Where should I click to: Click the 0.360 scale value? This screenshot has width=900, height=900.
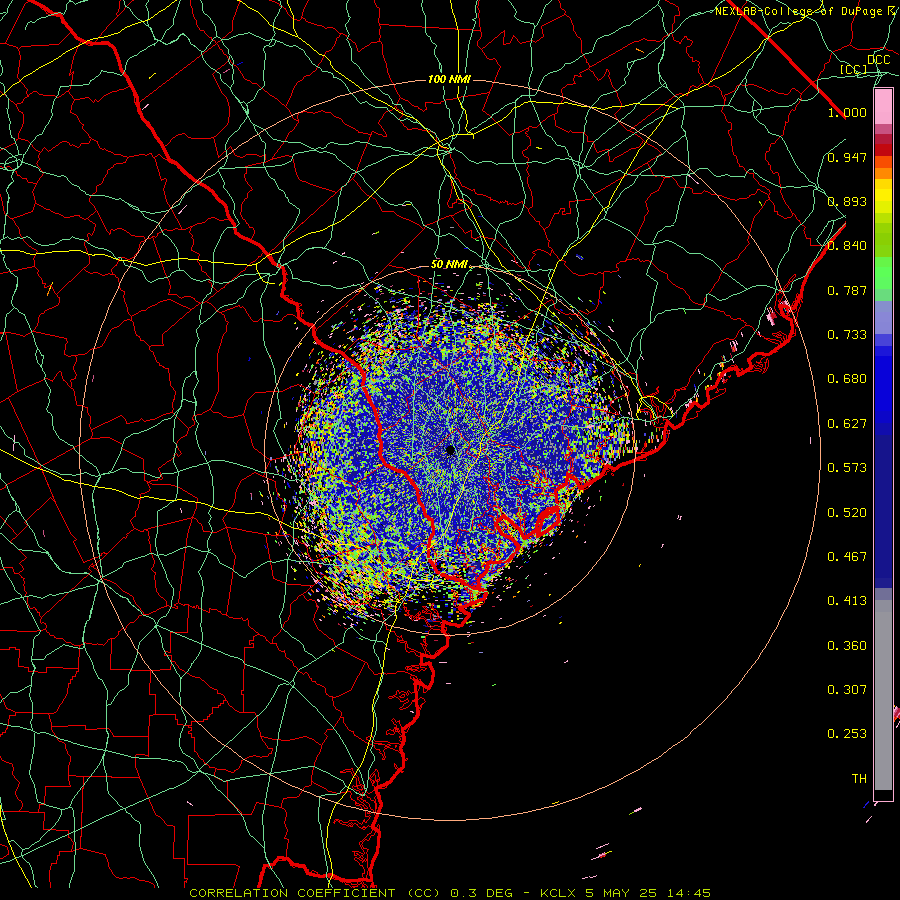point(847,645)
